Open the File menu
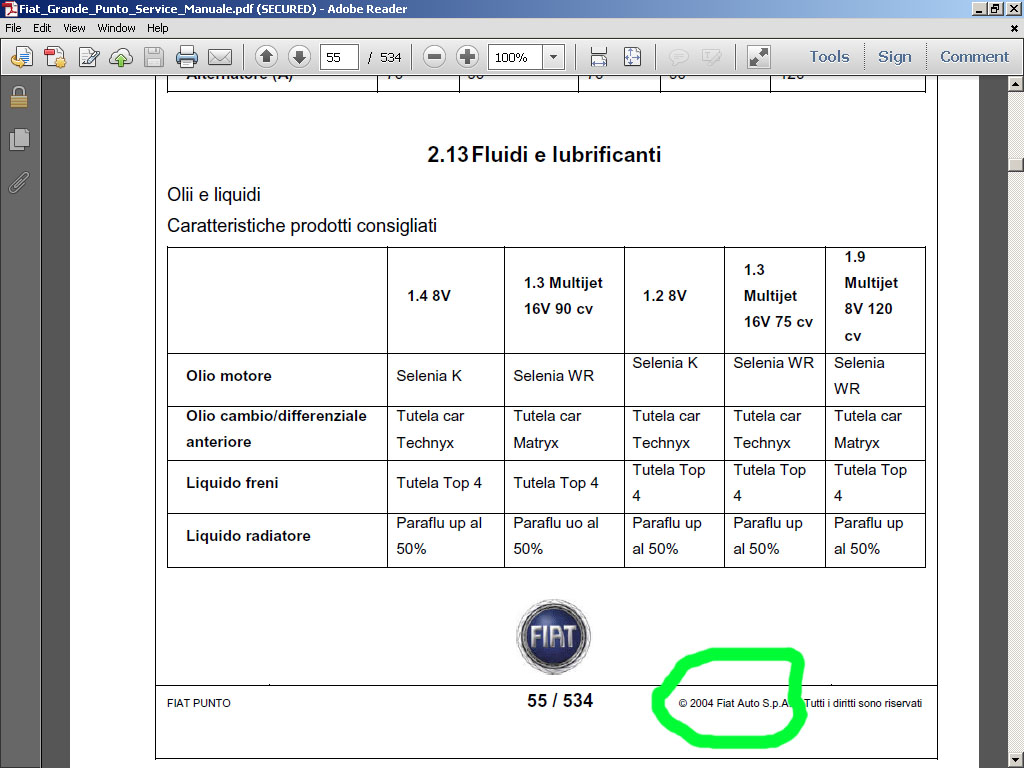 pos(14,28)
